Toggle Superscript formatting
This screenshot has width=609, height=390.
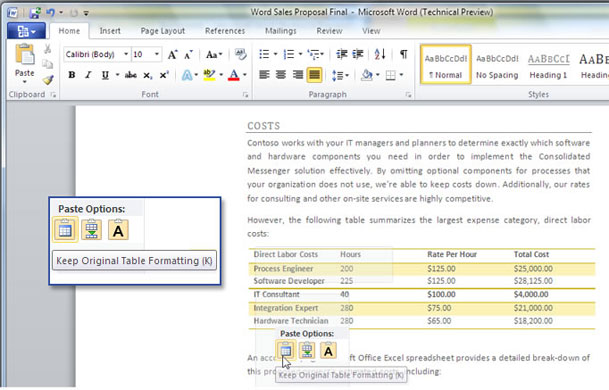[164, 75]
